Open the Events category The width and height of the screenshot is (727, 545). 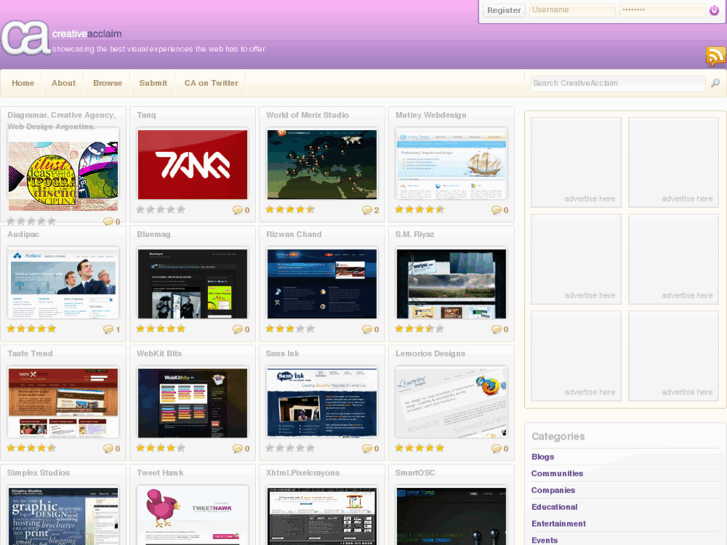(544, 540)
